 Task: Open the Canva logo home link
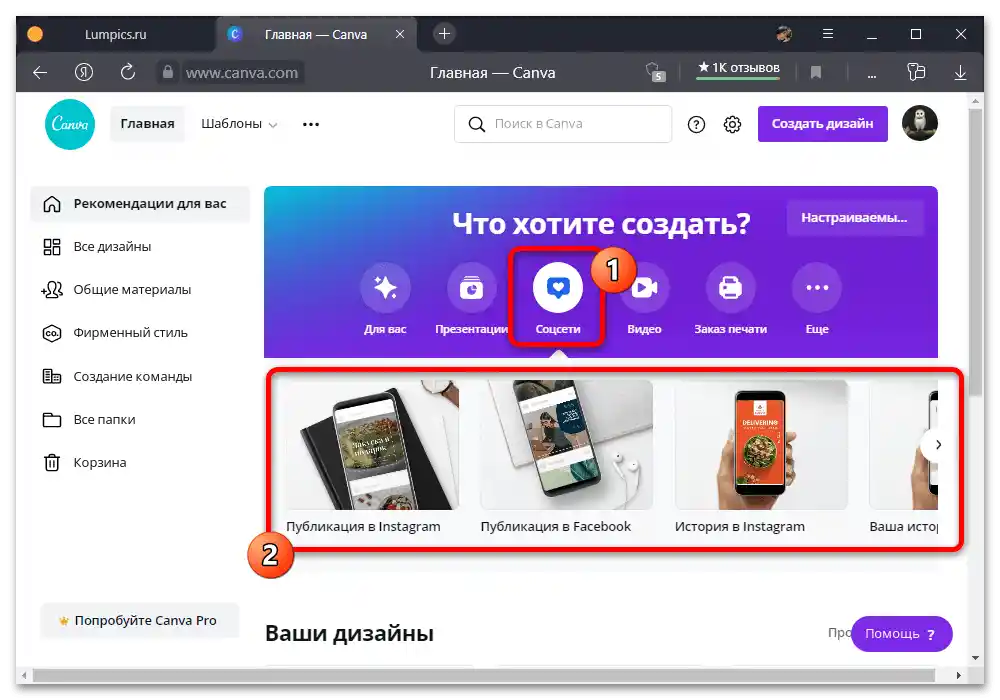pyautogui.click(x=70, y=124)
